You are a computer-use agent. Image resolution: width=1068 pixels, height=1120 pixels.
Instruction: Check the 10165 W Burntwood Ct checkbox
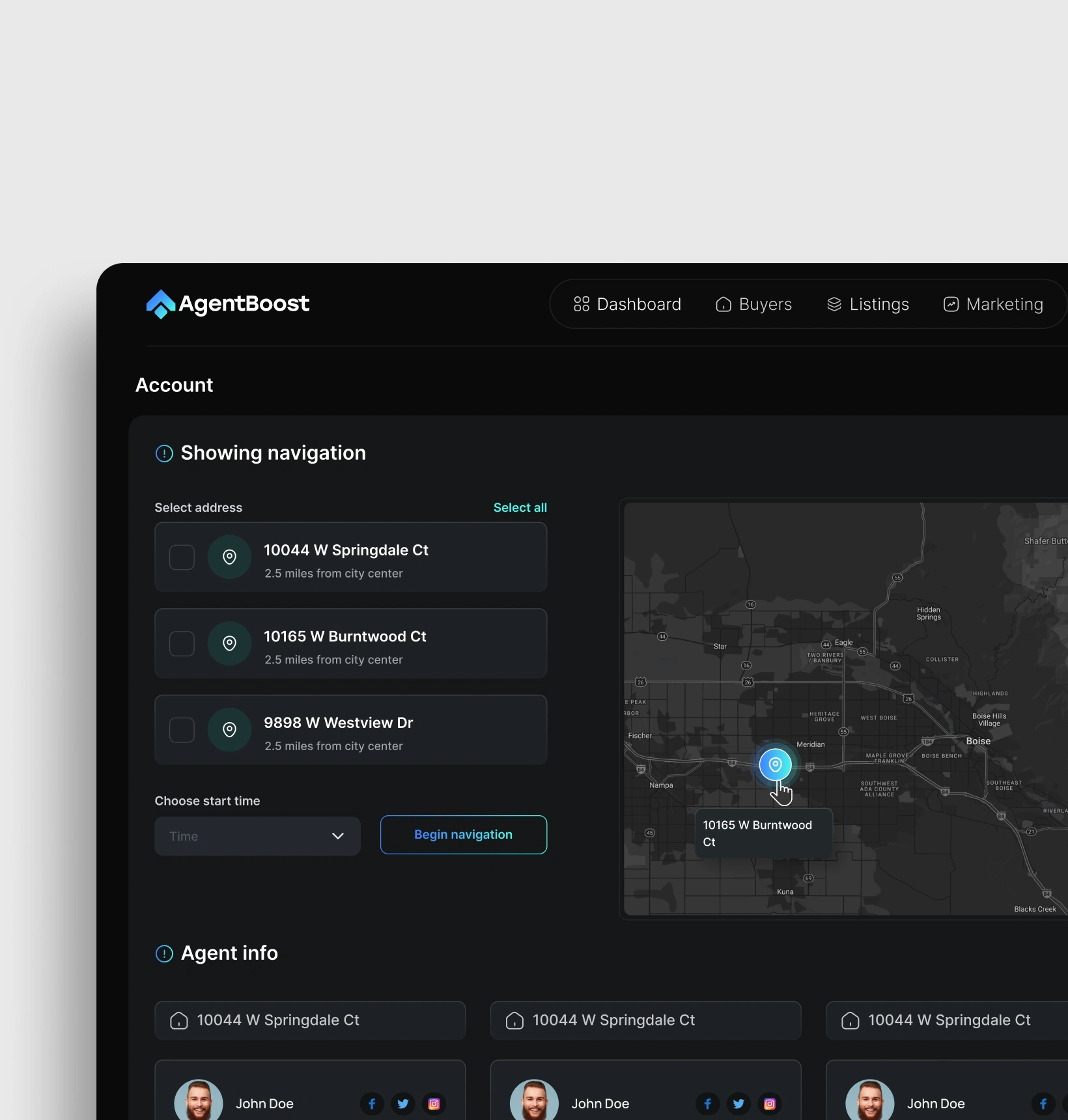[x=182, y=643]
